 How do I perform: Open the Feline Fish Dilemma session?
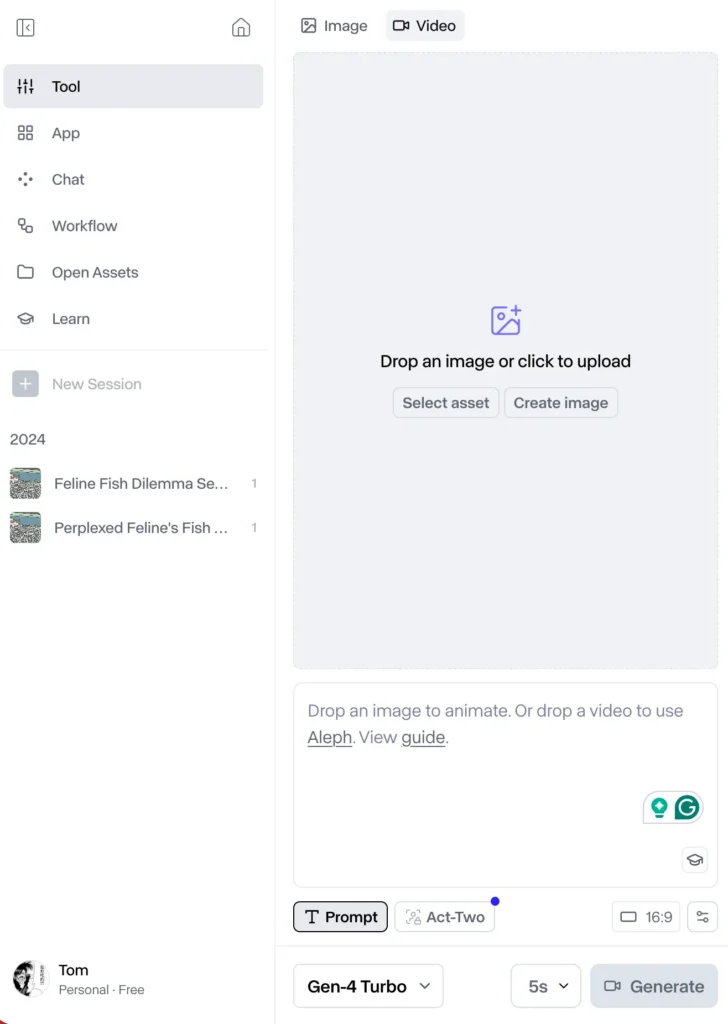[140, 484]
